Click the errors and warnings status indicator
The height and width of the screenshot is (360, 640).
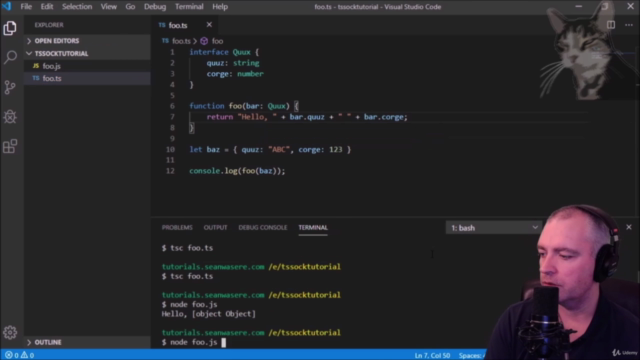19,355
